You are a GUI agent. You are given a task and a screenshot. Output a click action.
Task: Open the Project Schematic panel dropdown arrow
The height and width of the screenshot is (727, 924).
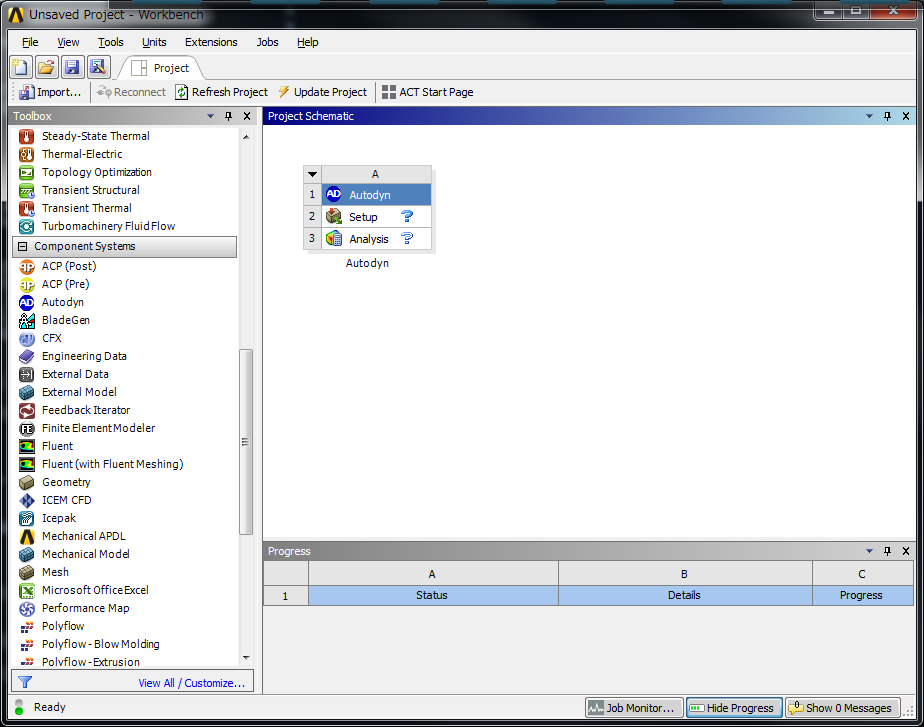[869, 116]
